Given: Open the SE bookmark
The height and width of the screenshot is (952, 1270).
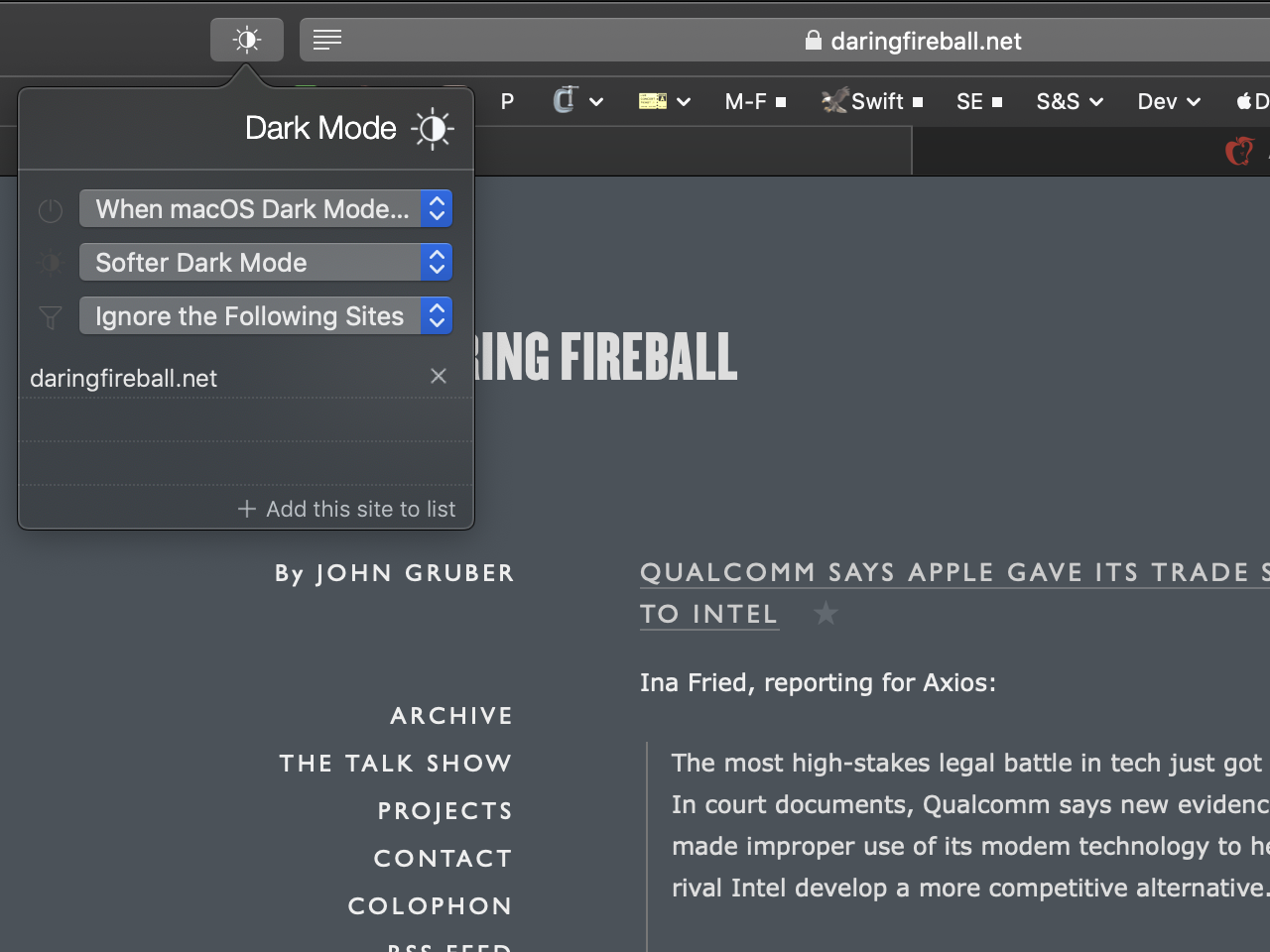Looking at the screenshot, I should [979, 101].
